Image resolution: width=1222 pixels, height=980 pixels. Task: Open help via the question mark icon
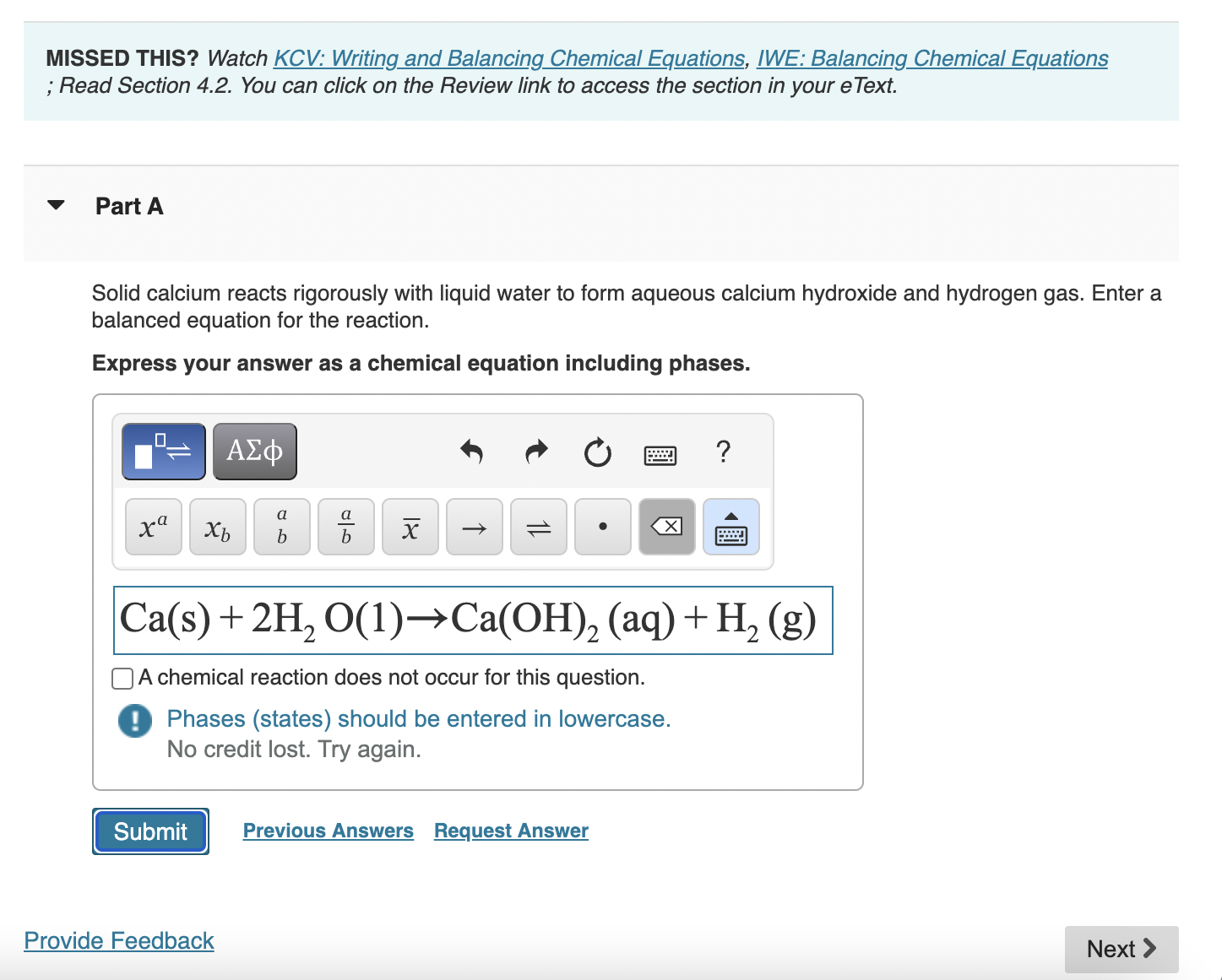click(x=723, y=453)
